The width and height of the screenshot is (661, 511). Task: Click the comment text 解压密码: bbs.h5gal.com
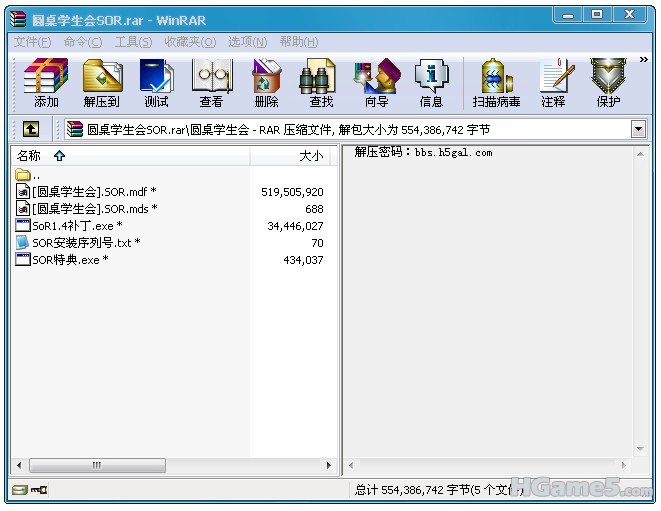(423, 152)
